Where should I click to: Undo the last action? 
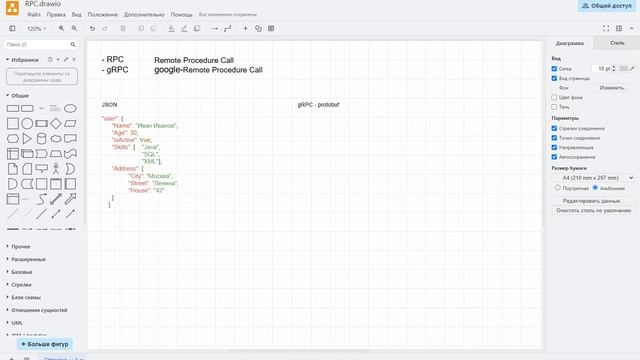[x=92, y=29]
